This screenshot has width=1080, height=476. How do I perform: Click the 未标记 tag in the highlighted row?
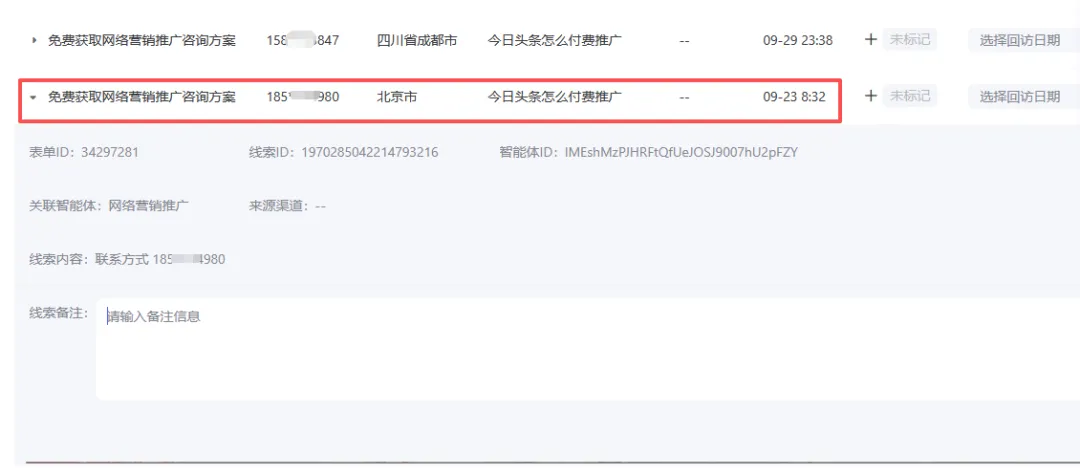(910, 96)
